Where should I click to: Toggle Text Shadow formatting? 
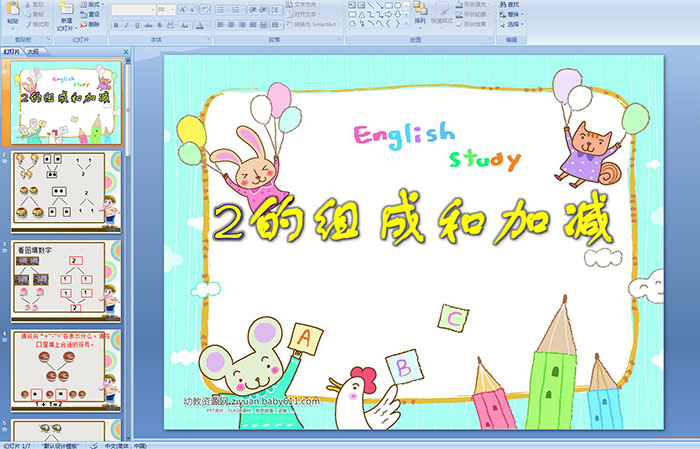point(159,25)
